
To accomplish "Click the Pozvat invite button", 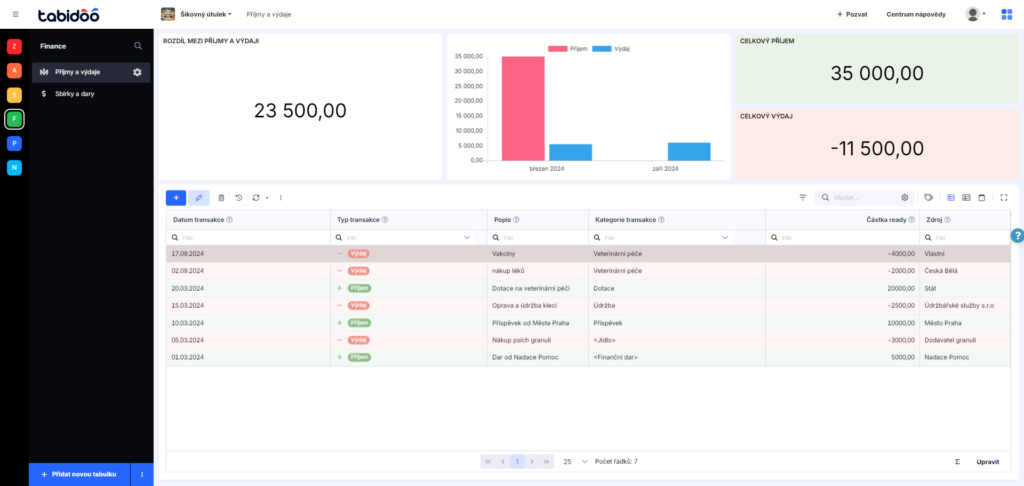I will [852, 14].
